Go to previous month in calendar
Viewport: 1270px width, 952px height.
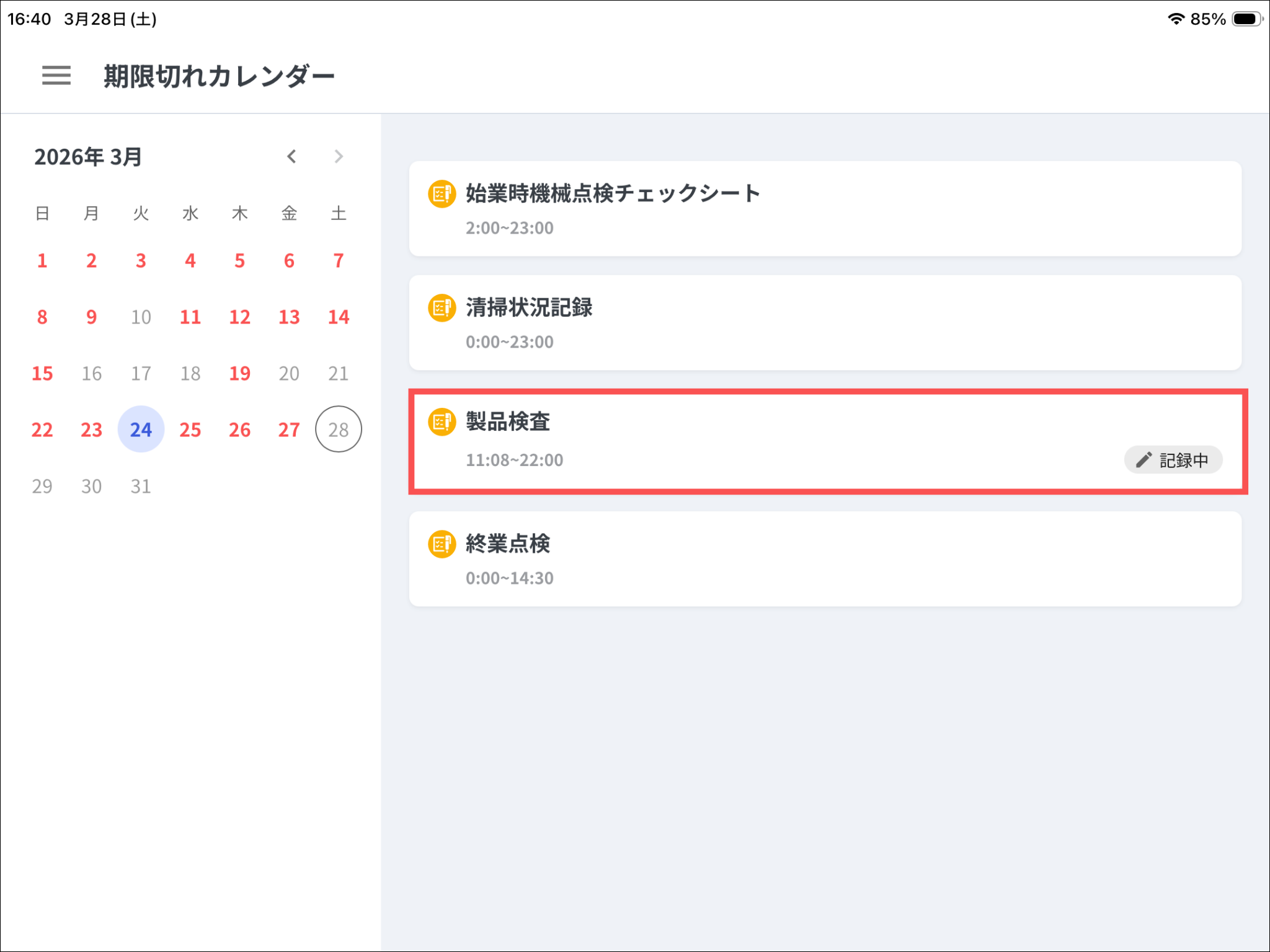(291, 157)
